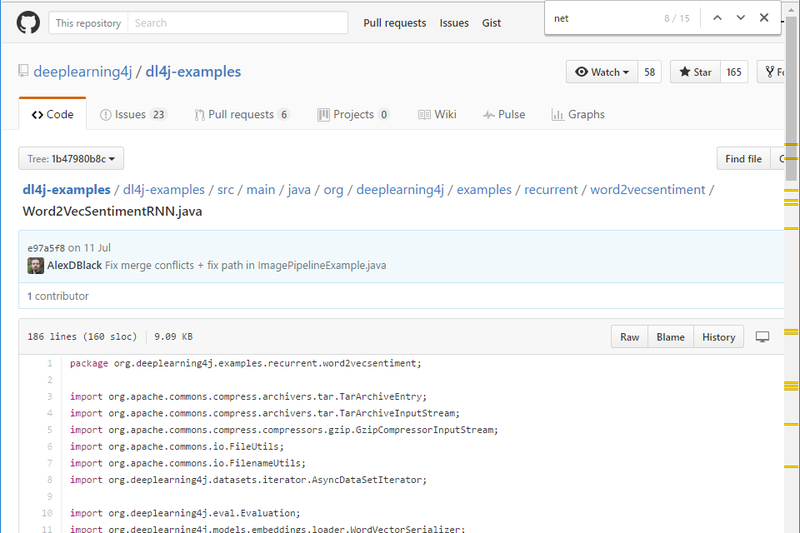Focus the repository search field
This screenshot has width=800, height=533.
pos(237,23)
